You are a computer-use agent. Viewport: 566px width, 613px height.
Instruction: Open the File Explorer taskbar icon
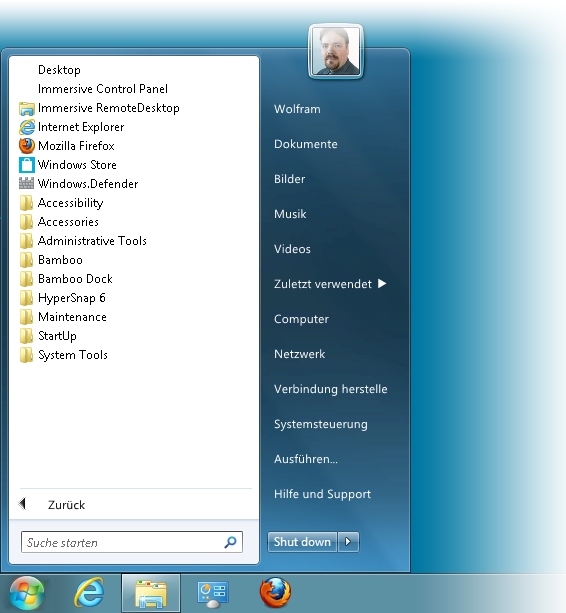coord(151,593)
